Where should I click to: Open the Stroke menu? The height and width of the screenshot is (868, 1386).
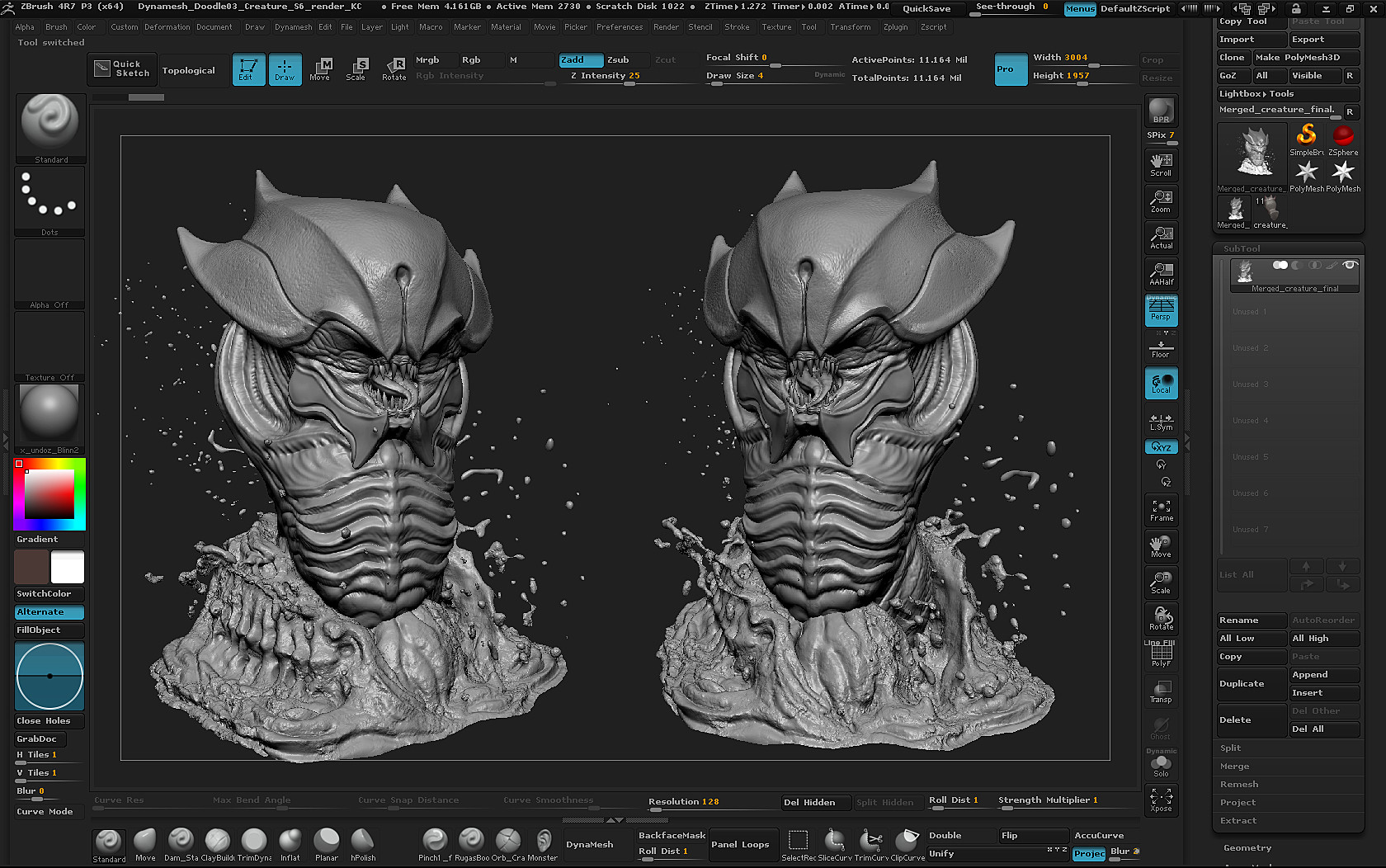point(737,27)
